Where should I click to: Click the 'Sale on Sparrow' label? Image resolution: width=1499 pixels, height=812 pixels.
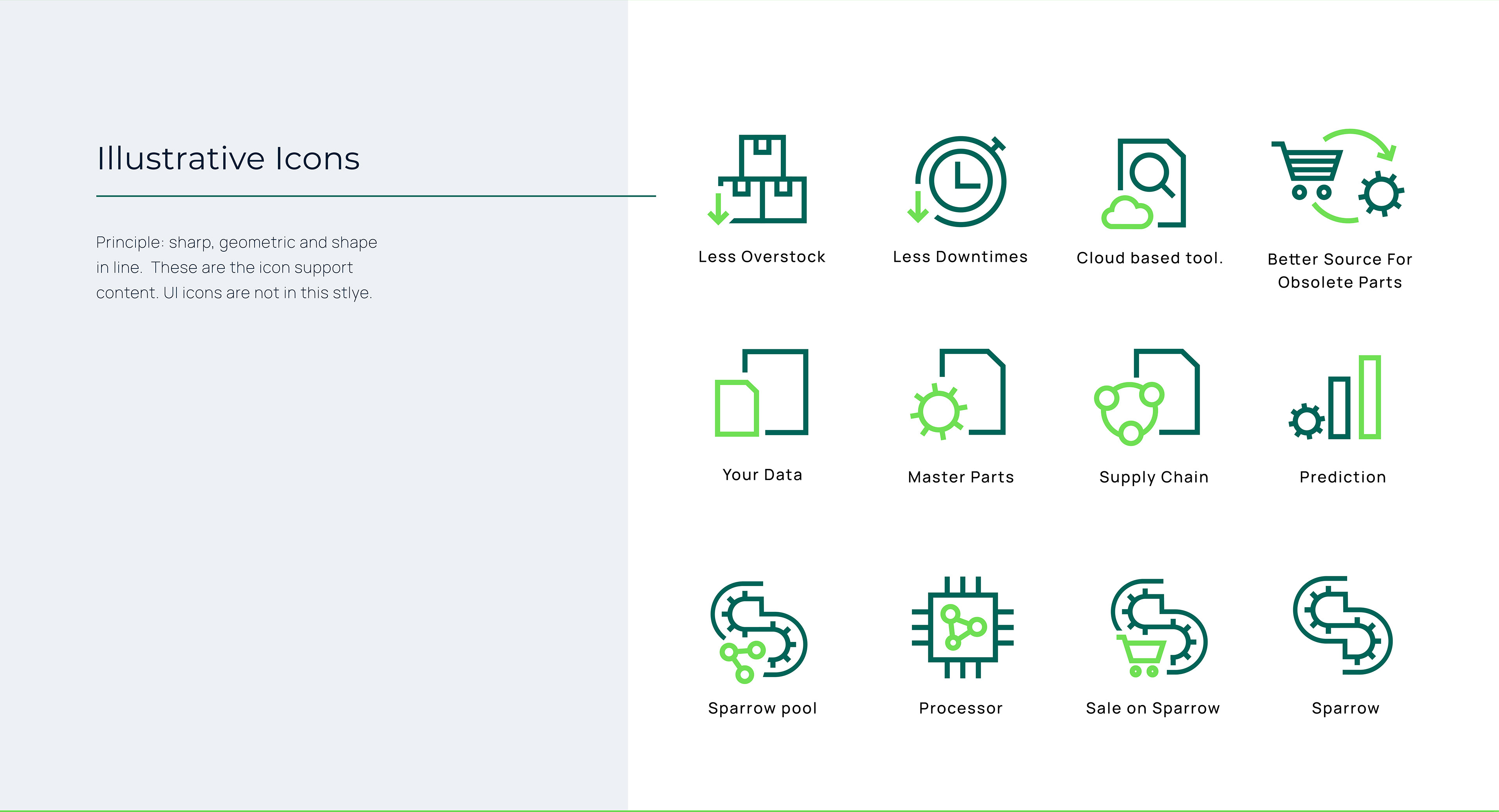pyautogui.click(x=1153, y=709)
